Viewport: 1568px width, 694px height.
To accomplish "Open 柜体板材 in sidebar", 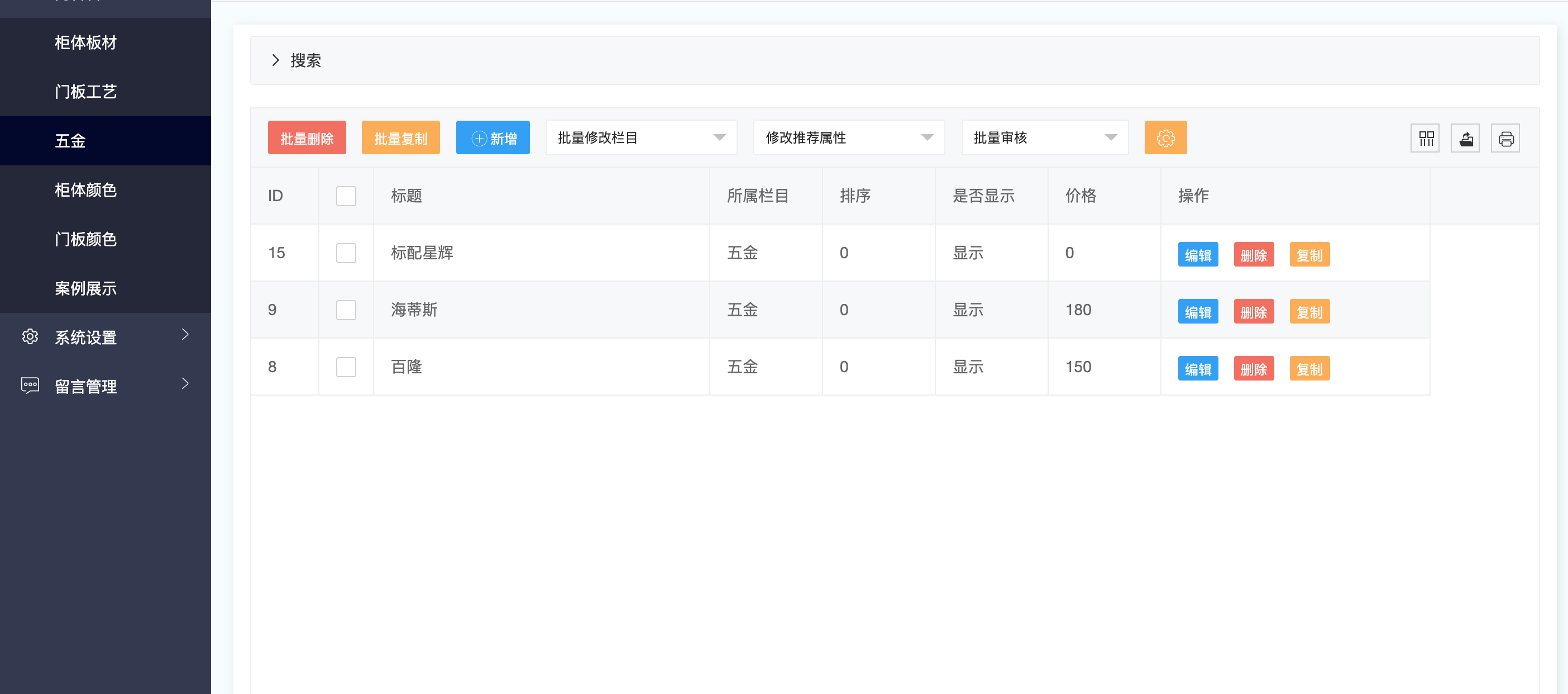I will tap(106, 42).
